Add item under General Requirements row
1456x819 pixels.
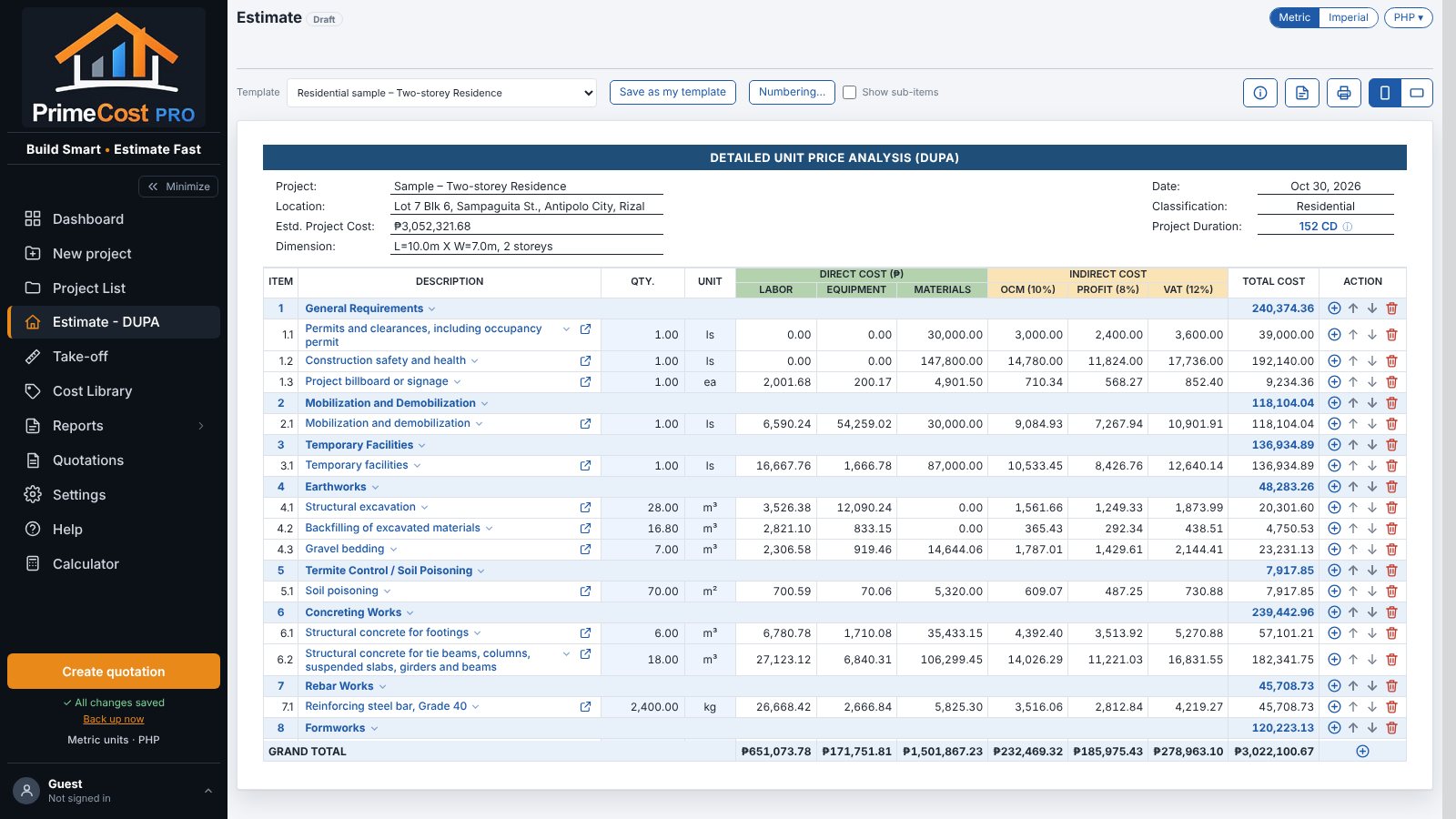point(1334,308)
